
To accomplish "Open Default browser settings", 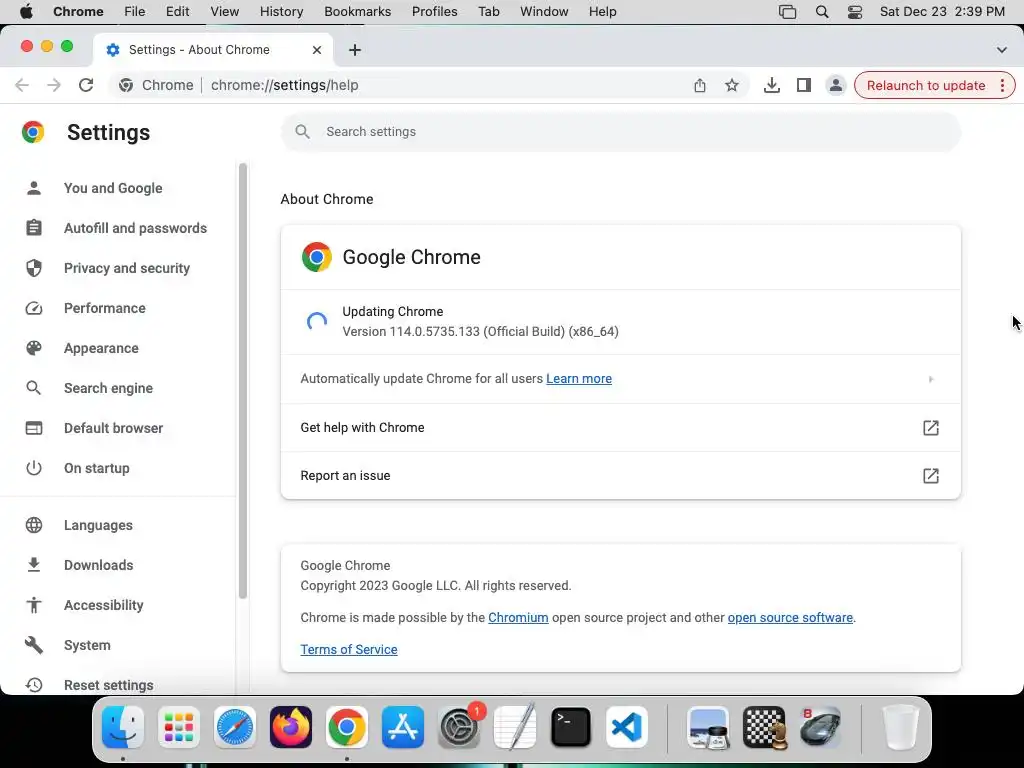I will click(113, 428).
